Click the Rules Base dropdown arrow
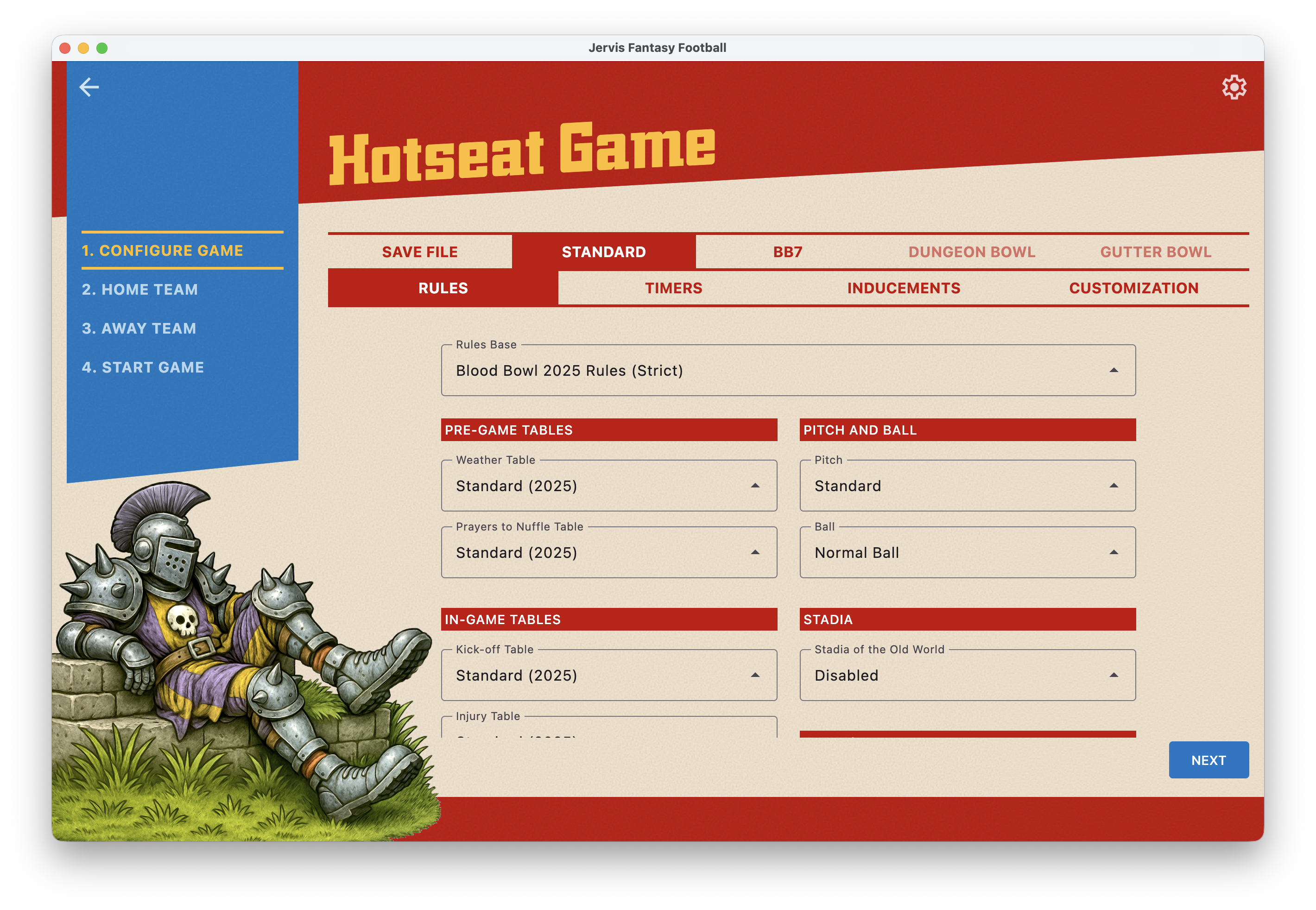This screenshot has width=1316, height=910. click(x=1114, y=371)
